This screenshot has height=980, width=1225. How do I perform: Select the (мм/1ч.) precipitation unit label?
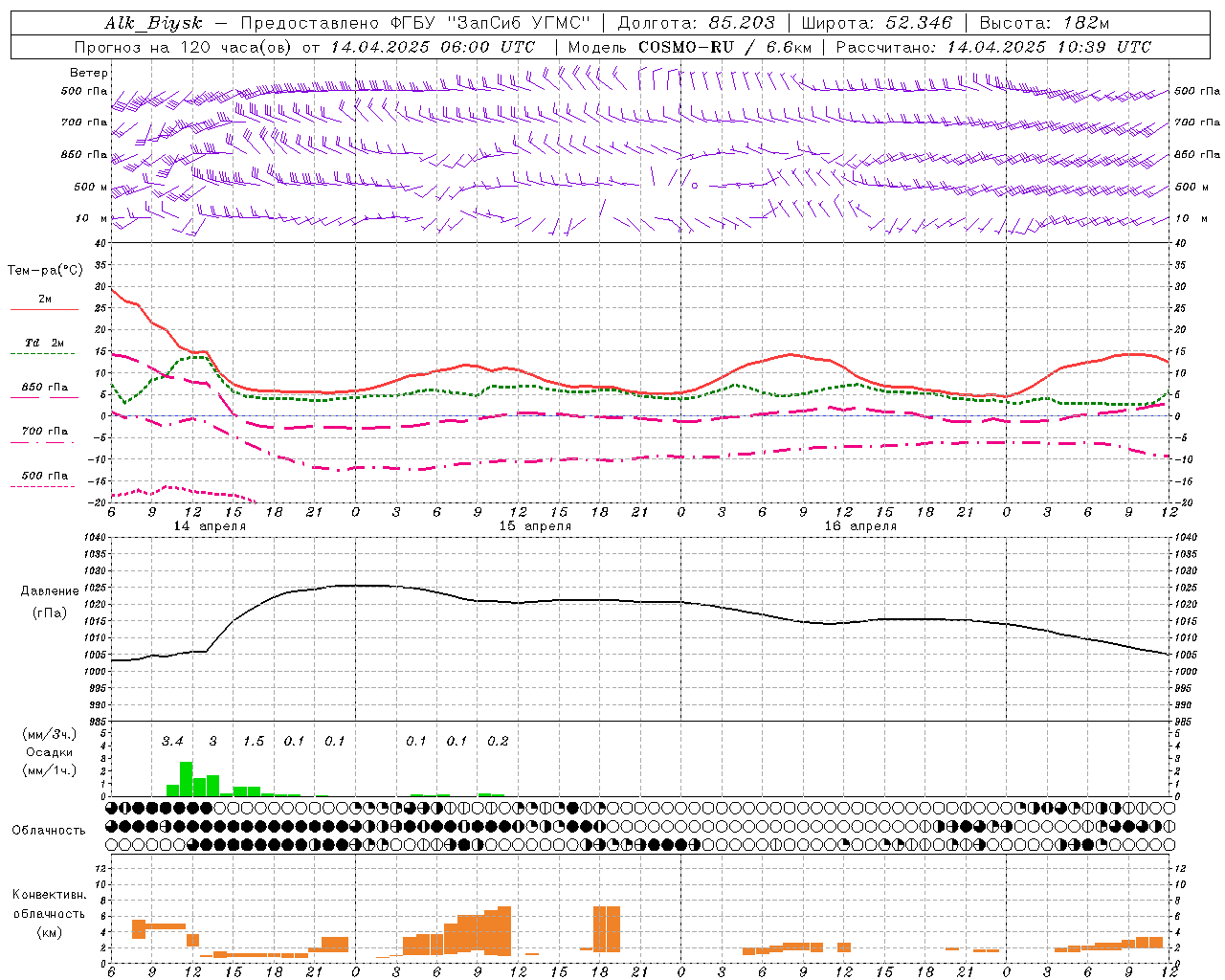pyautogui.click(x=50, y=770)
